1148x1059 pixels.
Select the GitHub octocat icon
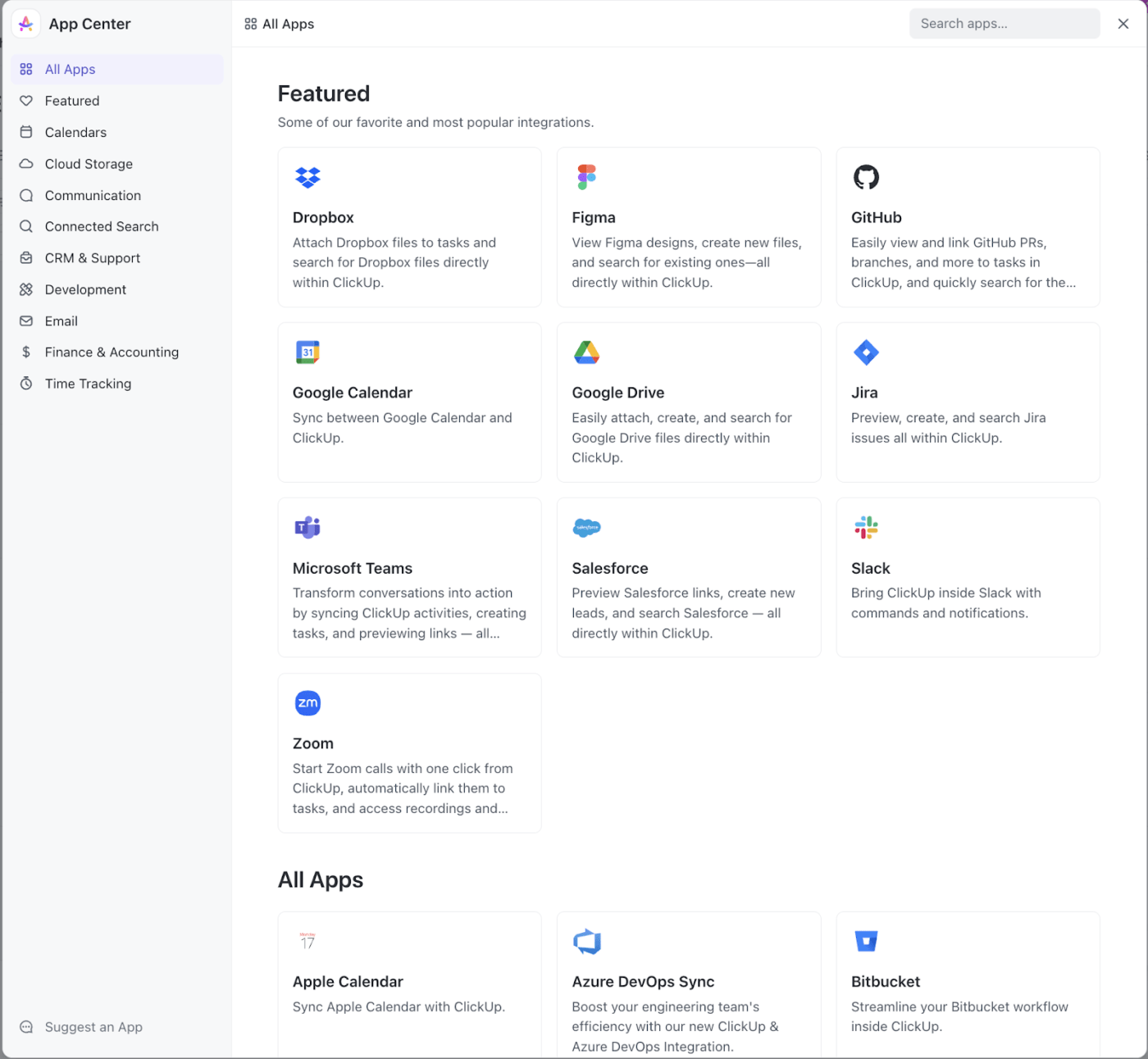tap(866, 177)
